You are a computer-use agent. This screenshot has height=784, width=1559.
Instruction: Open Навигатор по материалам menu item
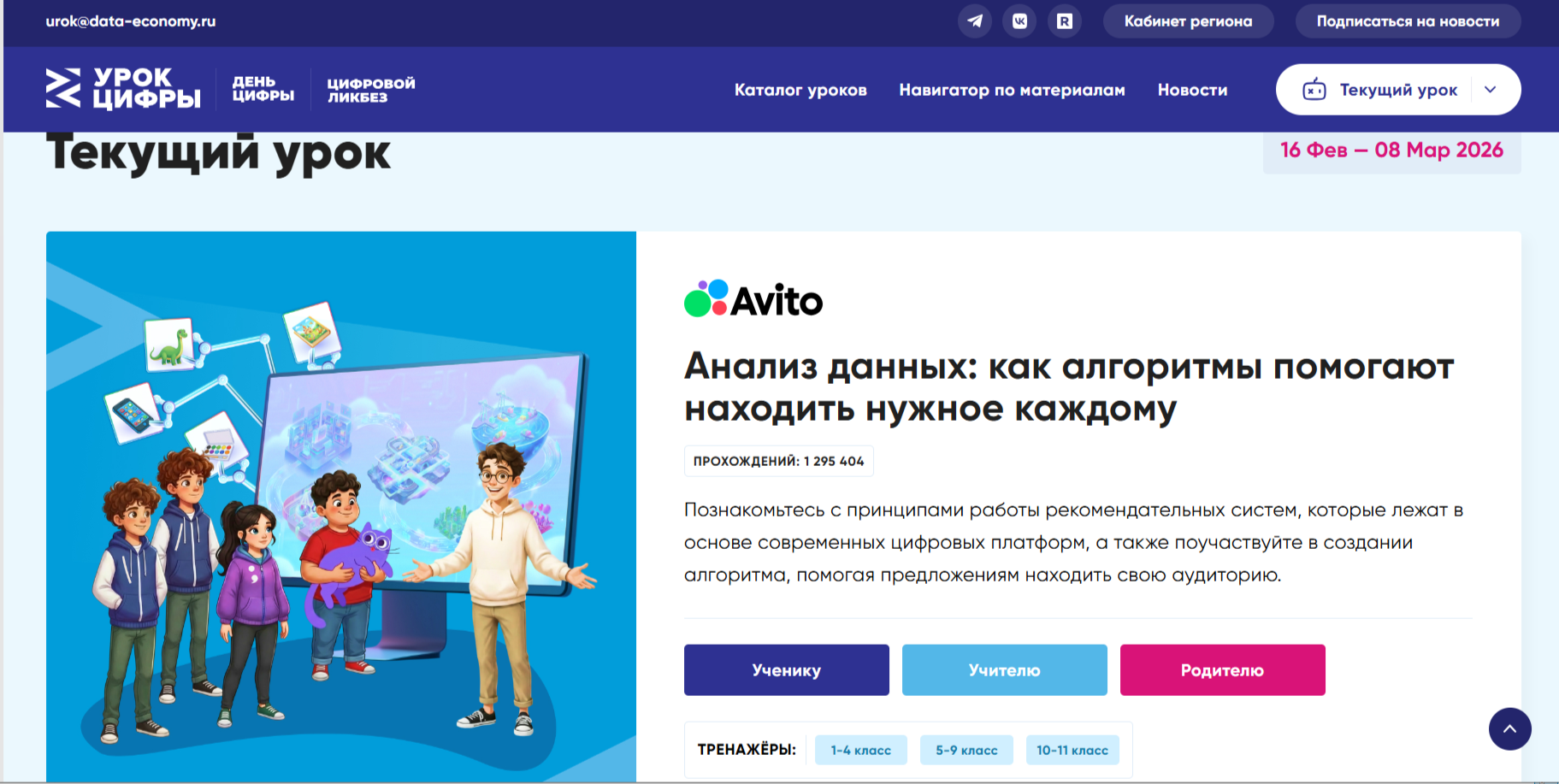coord(1012,90)
